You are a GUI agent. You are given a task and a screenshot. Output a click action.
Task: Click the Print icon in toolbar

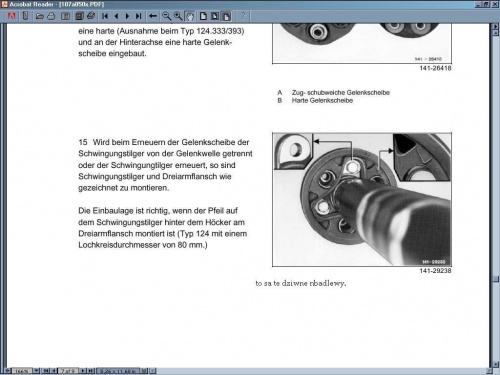point(51,16)
